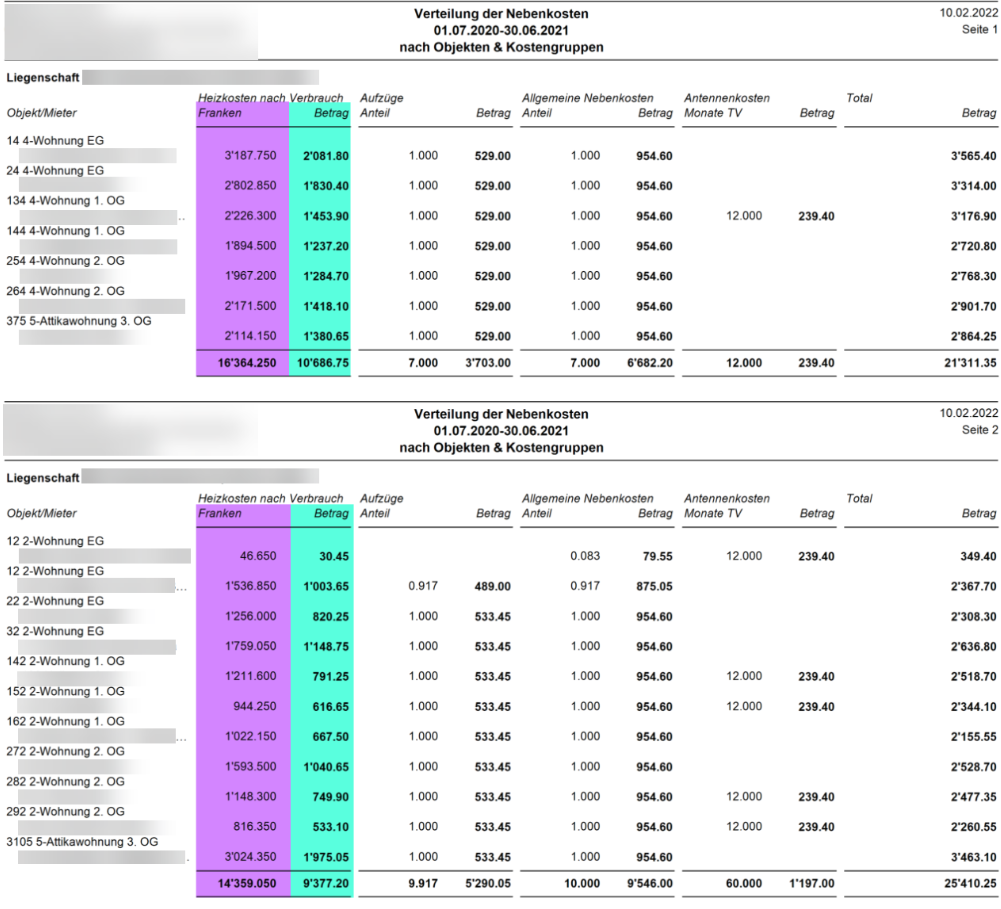Select the heating sum 10'686.75
The height and width of the screenshot is (909, 1001).
[x=323, y=363]
